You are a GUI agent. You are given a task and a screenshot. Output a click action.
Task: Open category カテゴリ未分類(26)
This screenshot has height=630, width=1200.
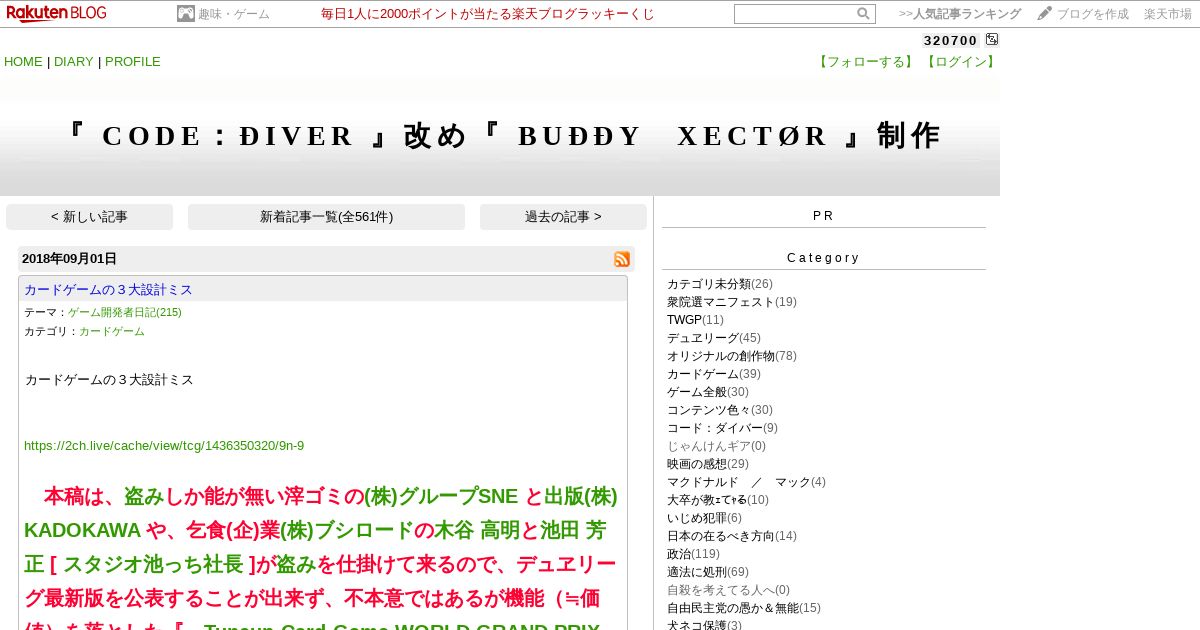pos(720,284)
